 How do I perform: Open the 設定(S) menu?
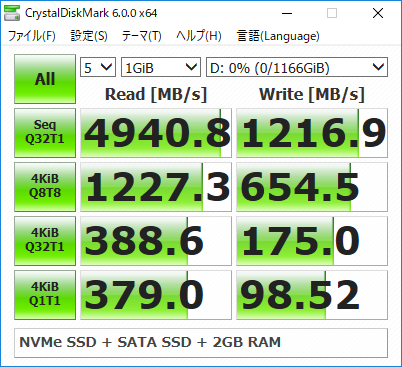click(89, 36)
